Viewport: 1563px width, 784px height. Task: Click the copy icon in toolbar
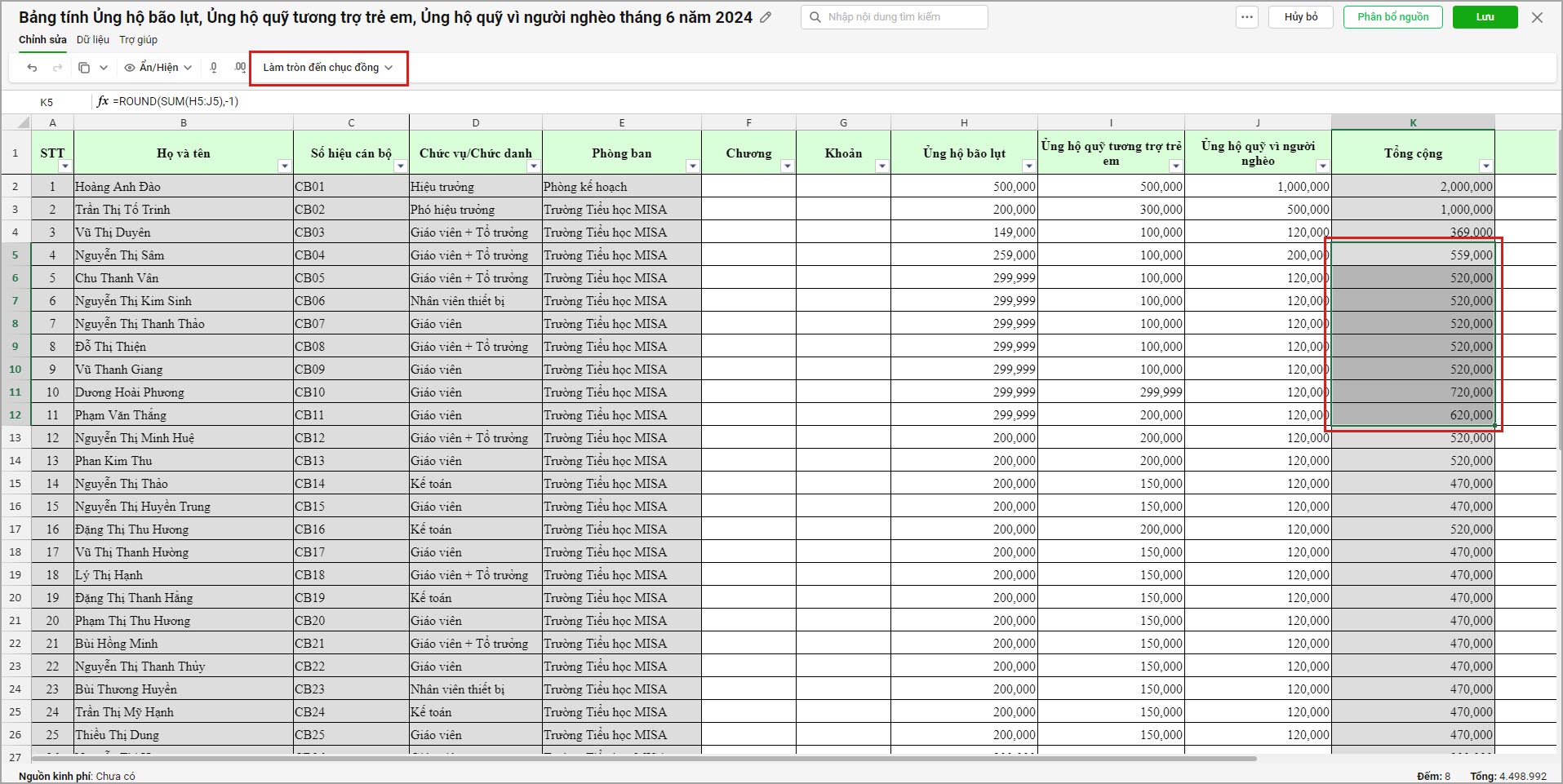pos(84,68)
